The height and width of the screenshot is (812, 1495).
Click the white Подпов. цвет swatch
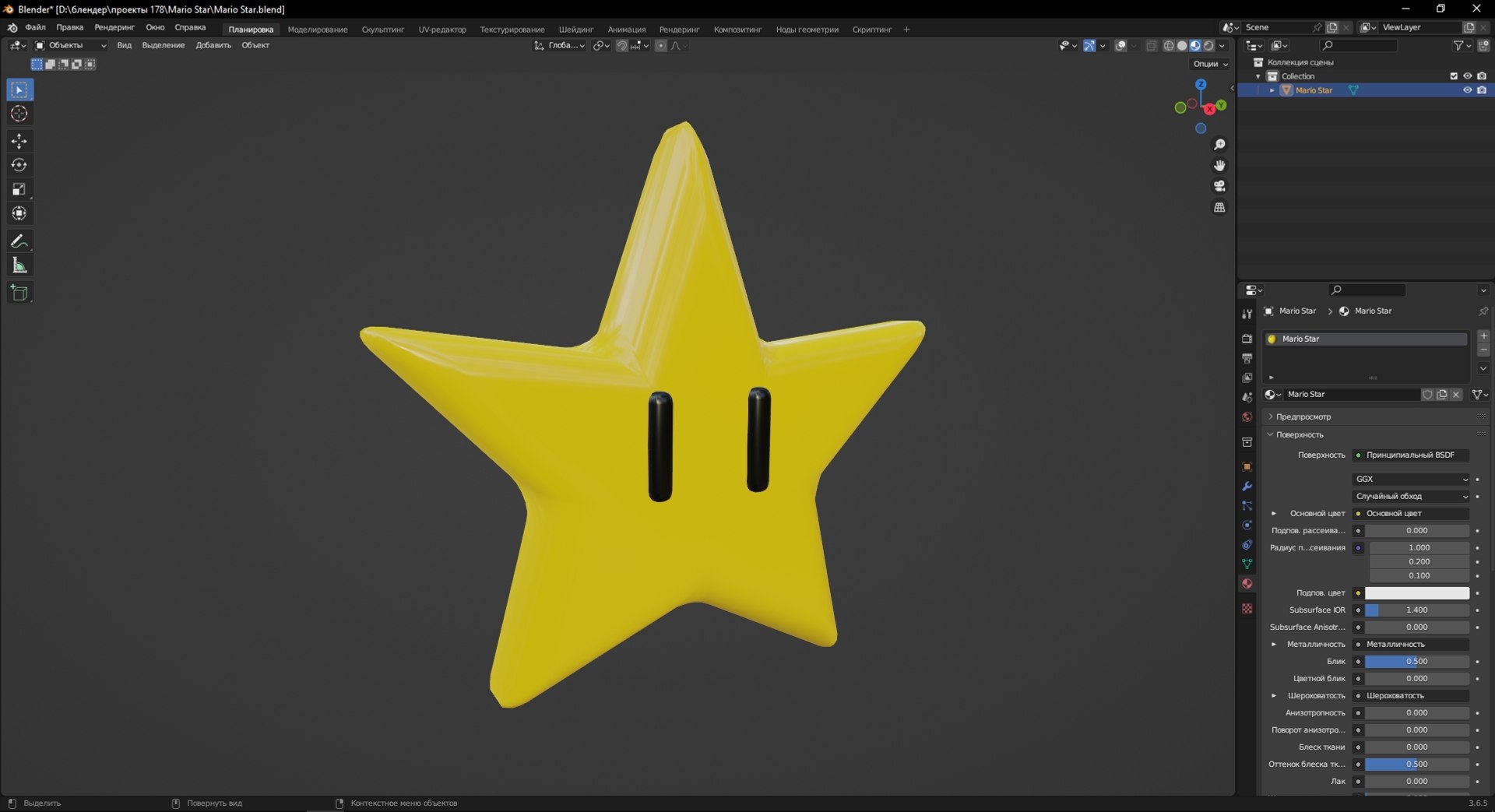1417,593
